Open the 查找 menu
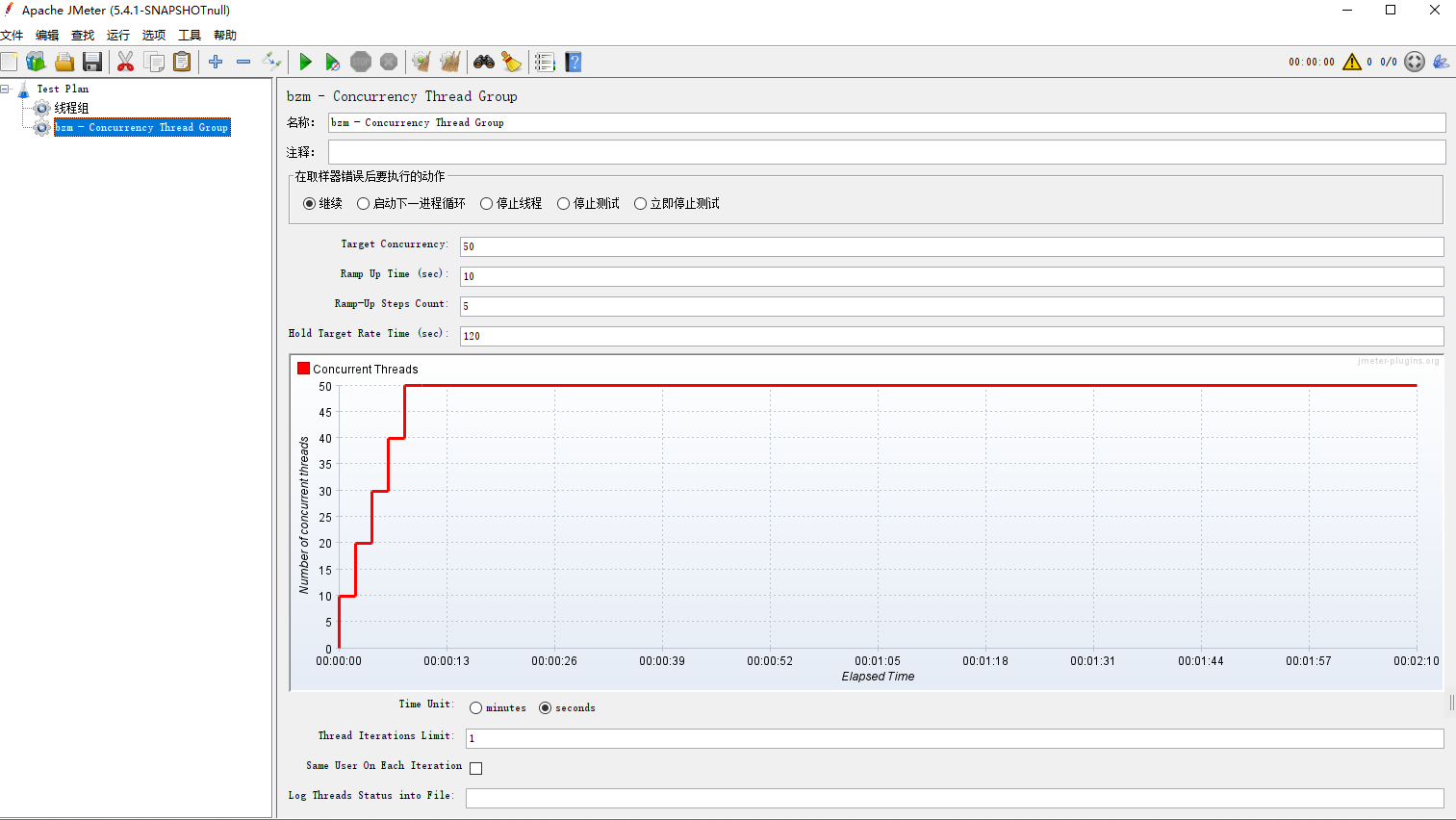The image size is (1456, 820). (83, 35)
